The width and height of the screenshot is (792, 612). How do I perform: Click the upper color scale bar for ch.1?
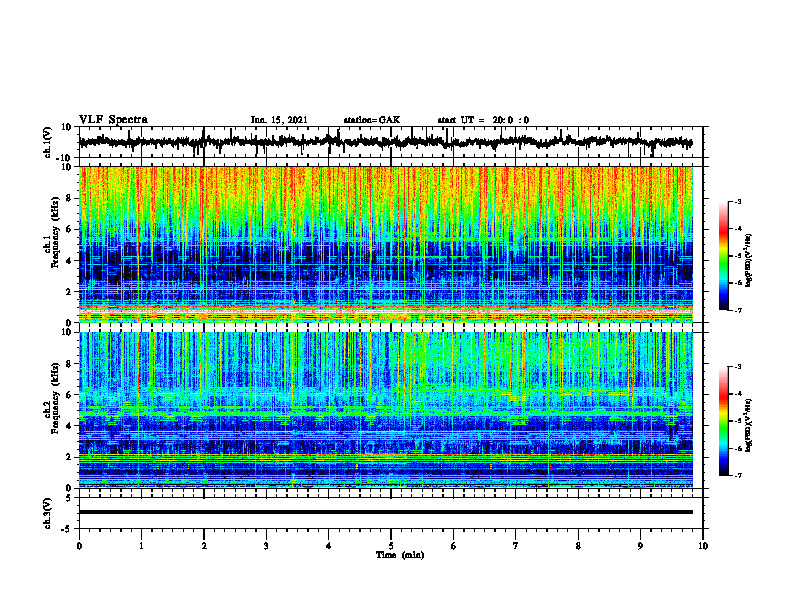tap(724, 256)
